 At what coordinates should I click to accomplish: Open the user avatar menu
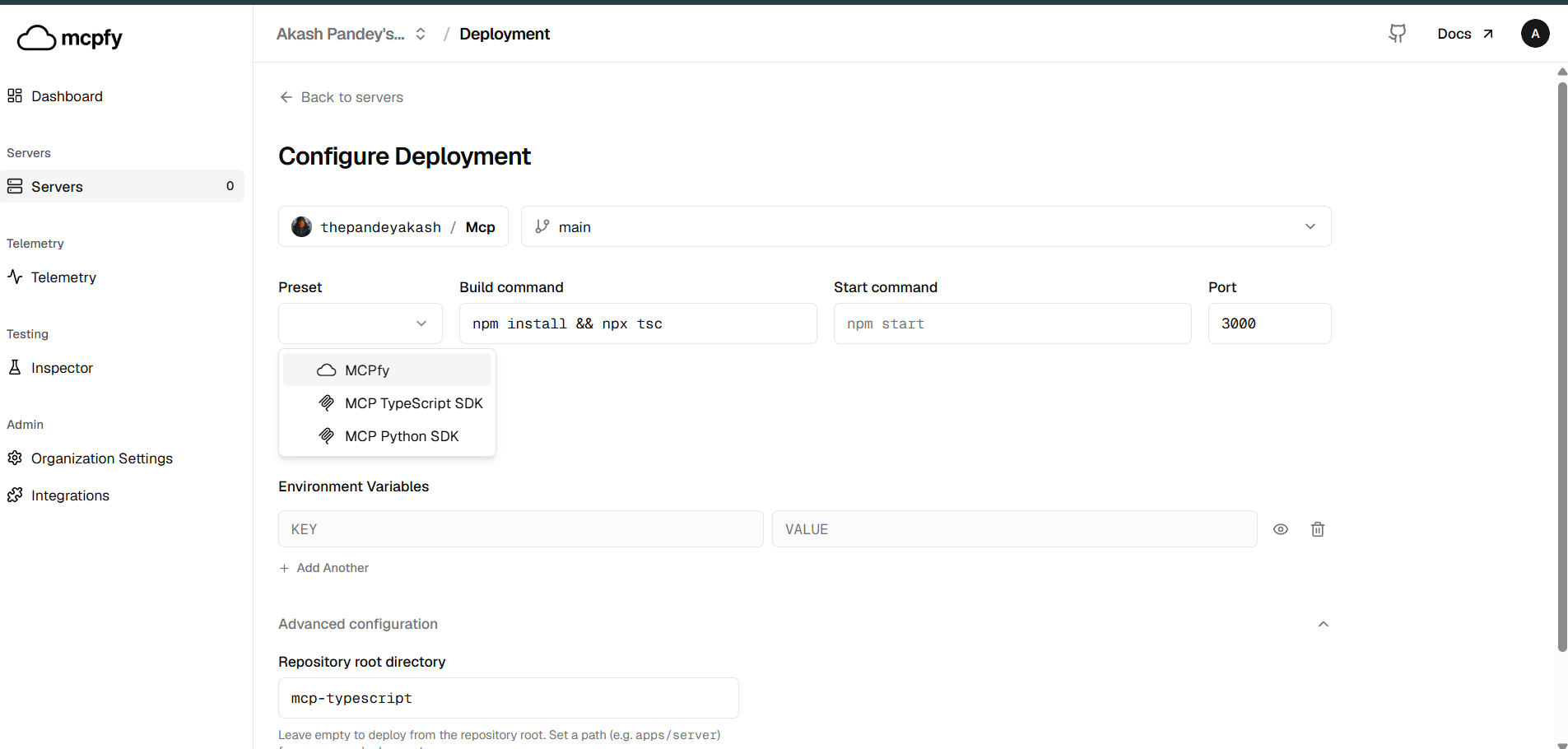point(1534,34)
